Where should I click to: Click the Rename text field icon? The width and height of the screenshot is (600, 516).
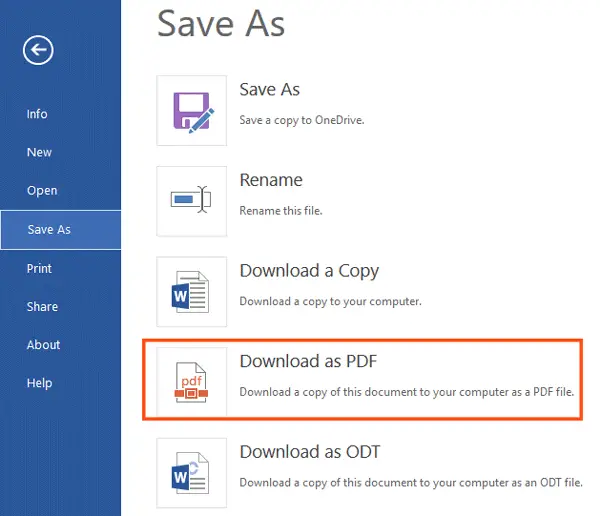click(x=192, y=200)
